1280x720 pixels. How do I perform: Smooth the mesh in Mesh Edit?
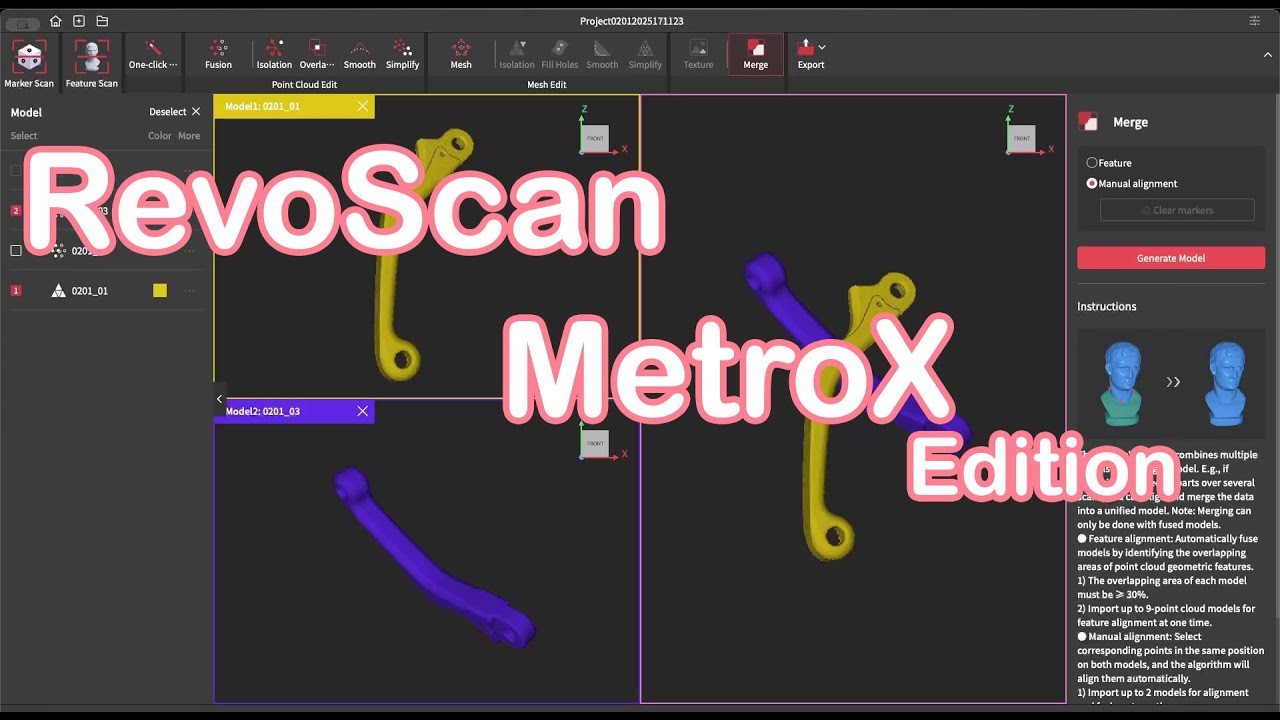pos(602,55)
